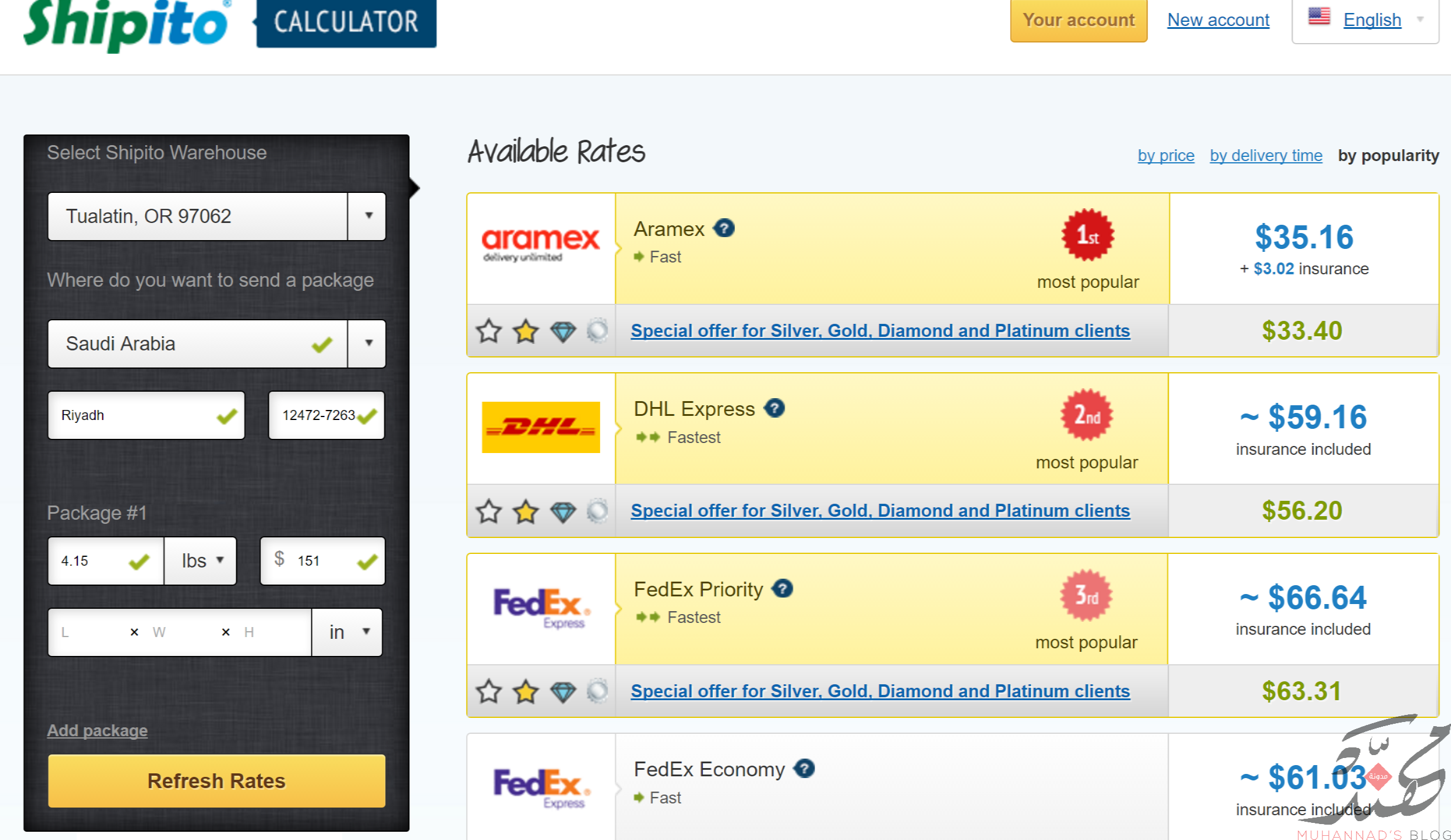
Task: Open the New account link
Action: tap(1218, 20)
